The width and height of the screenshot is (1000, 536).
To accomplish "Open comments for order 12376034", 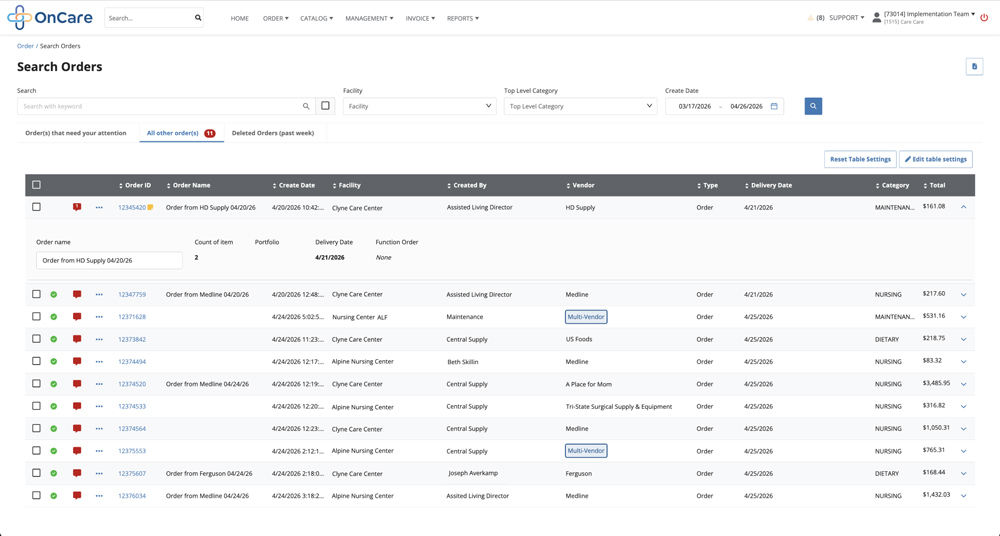I will pos(77,495).
